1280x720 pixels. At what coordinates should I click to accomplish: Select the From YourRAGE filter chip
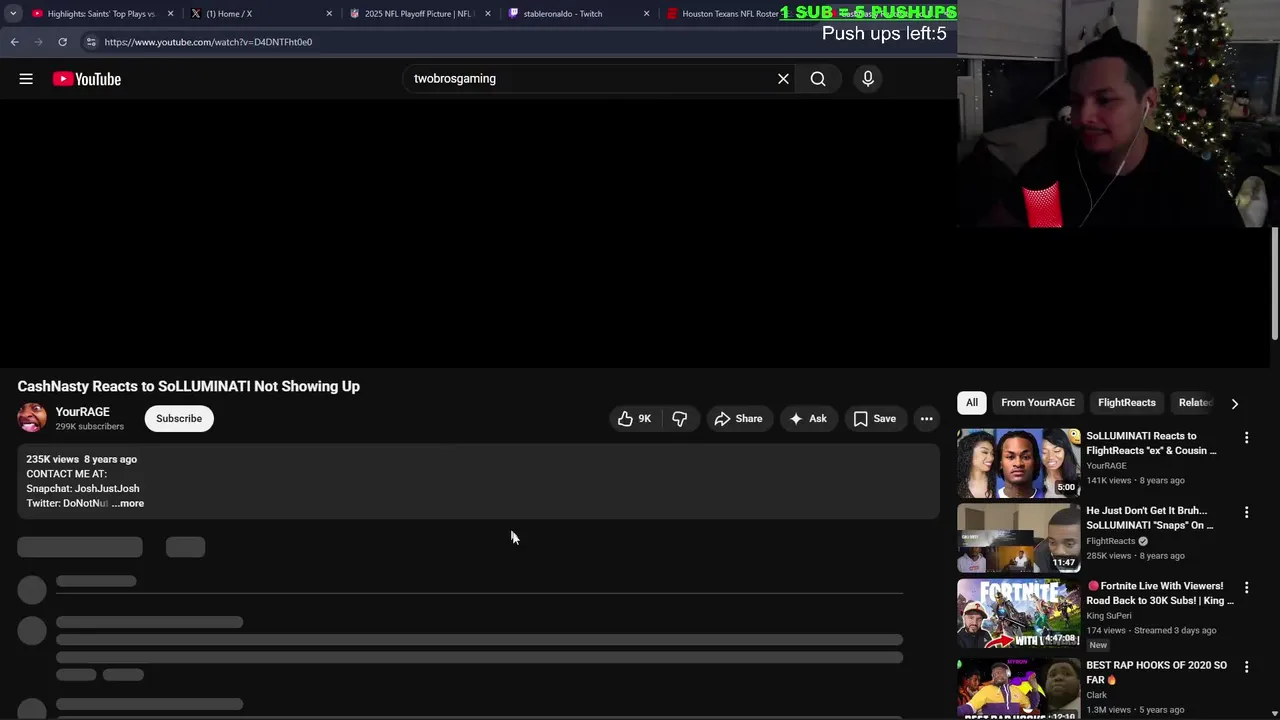[x=1038, y=403]
